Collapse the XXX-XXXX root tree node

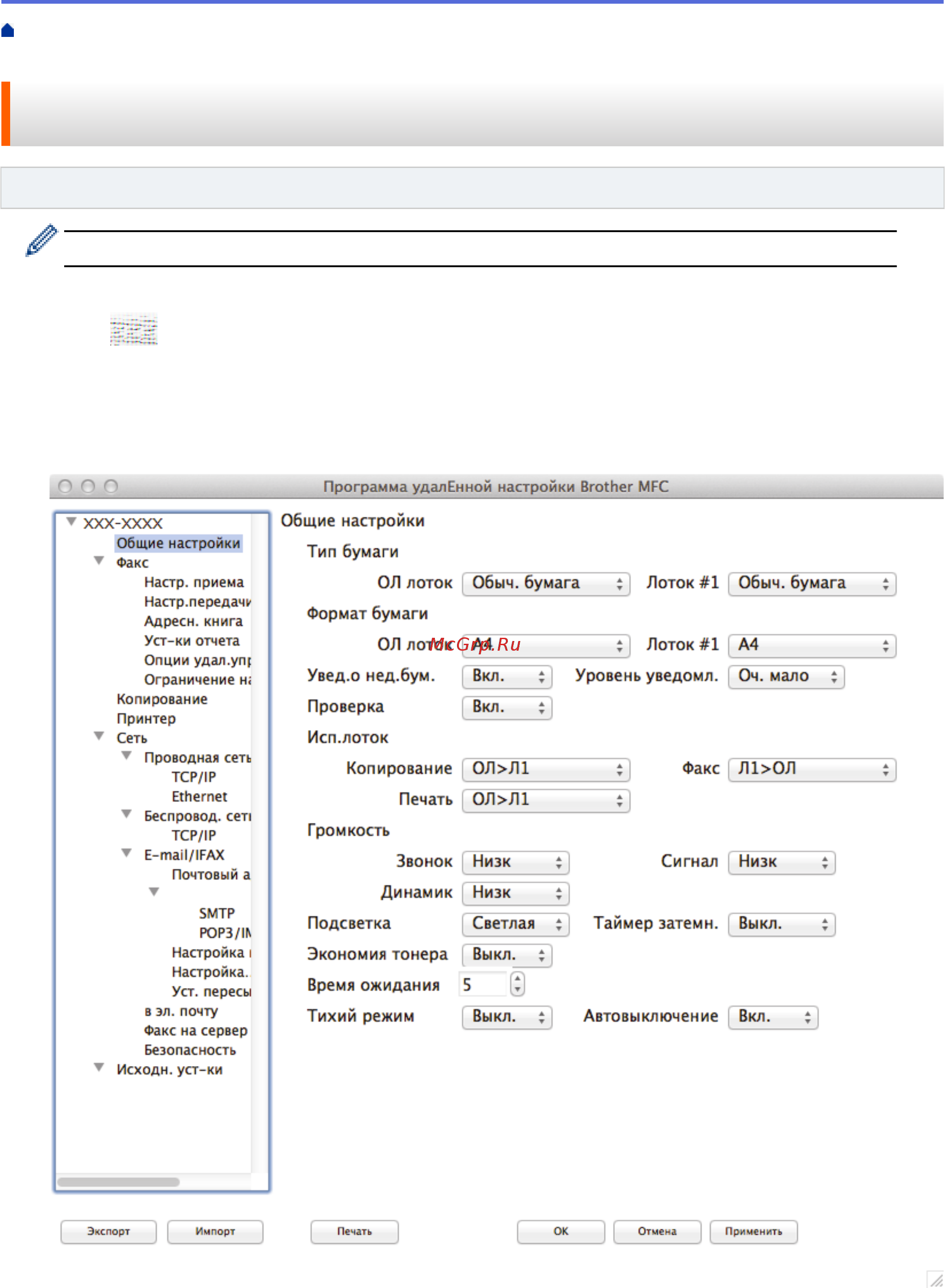click(72, 521)
